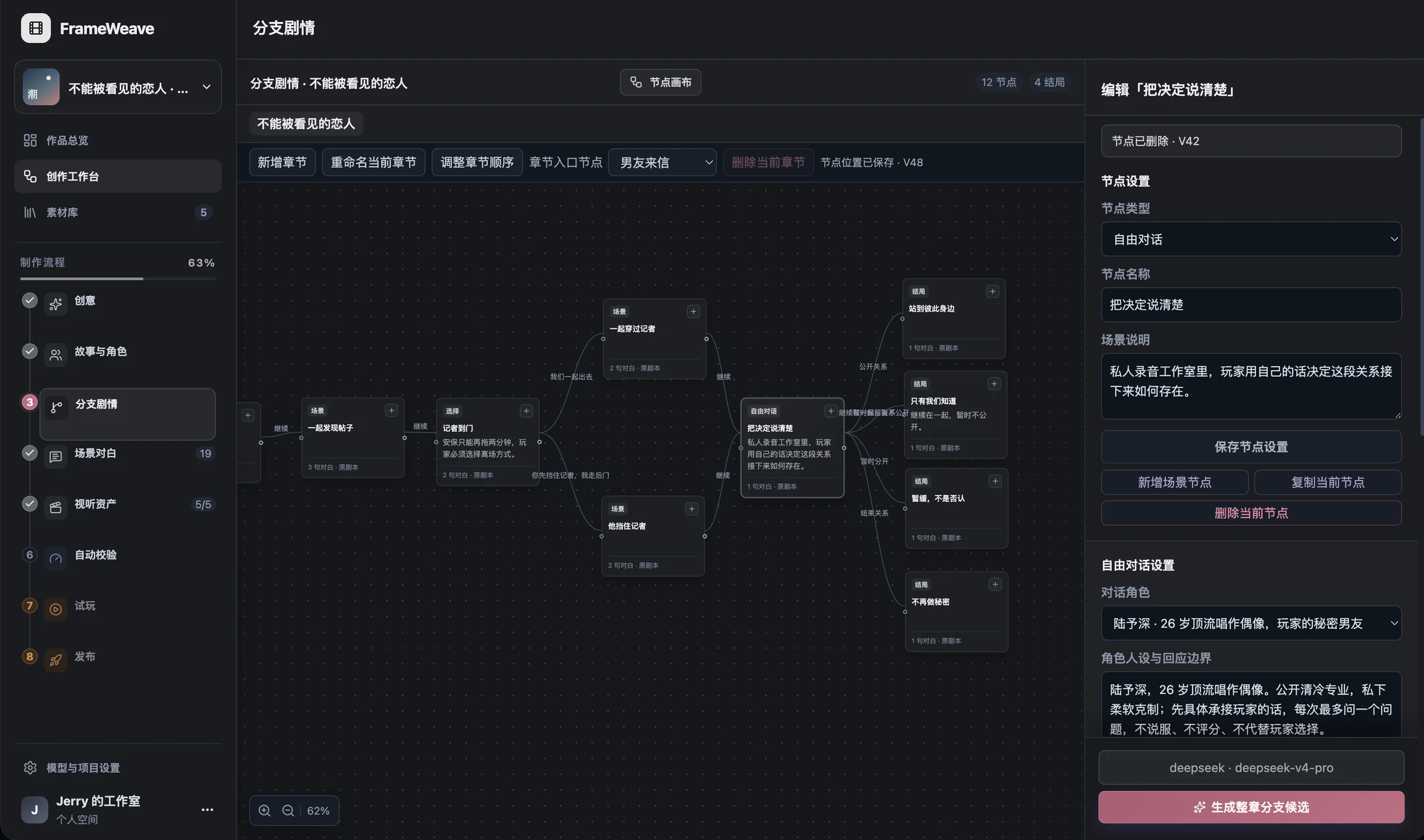This screenshot has width=1424, height=840.
Task: Select 创作工作台 in the sidebar
Action: coord(117,176)
